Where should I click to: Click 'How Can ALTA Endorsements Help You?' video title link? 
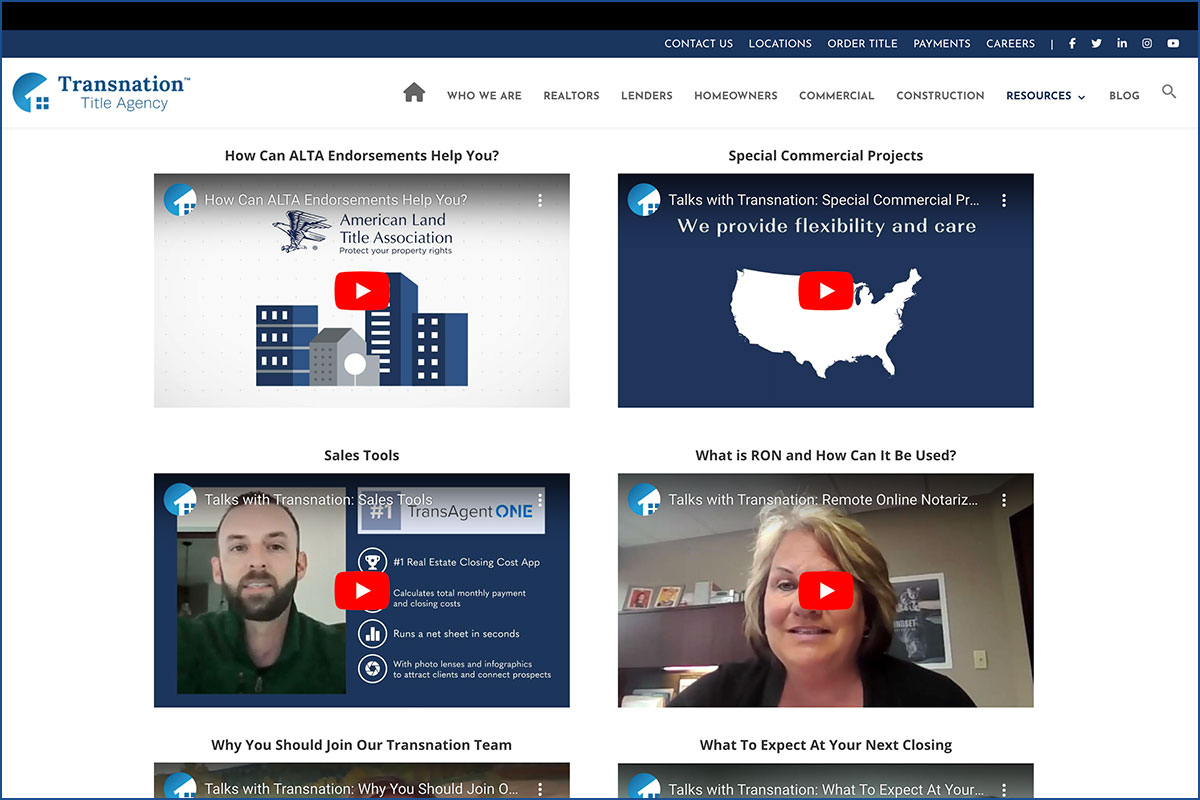click(x=336, y=200)
